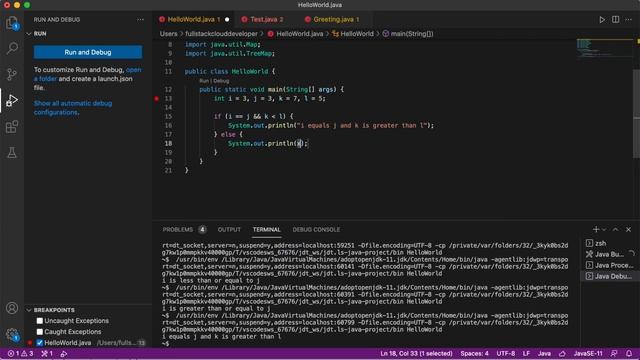This screenshot has height=360, width=640.
Task: Click Debug code lens above main
Action: click(221, 81)
